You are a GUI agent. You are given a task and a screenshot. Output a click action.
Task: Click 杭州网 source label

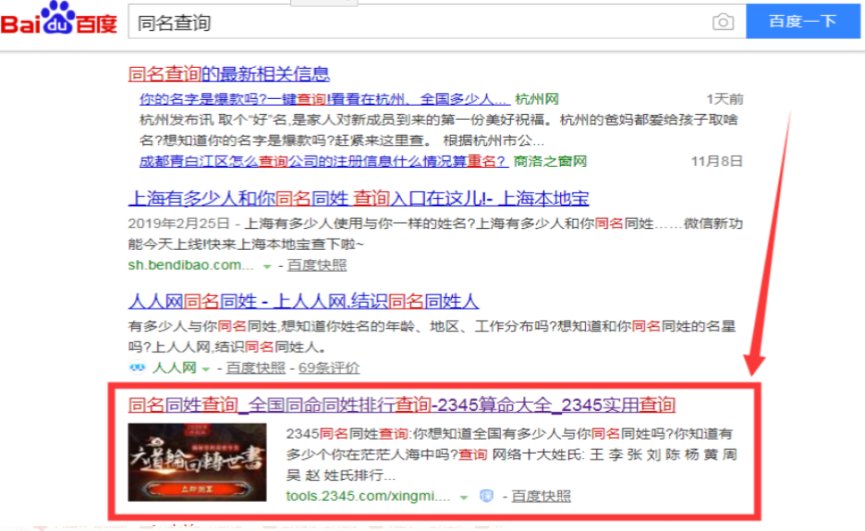point(537,99)
